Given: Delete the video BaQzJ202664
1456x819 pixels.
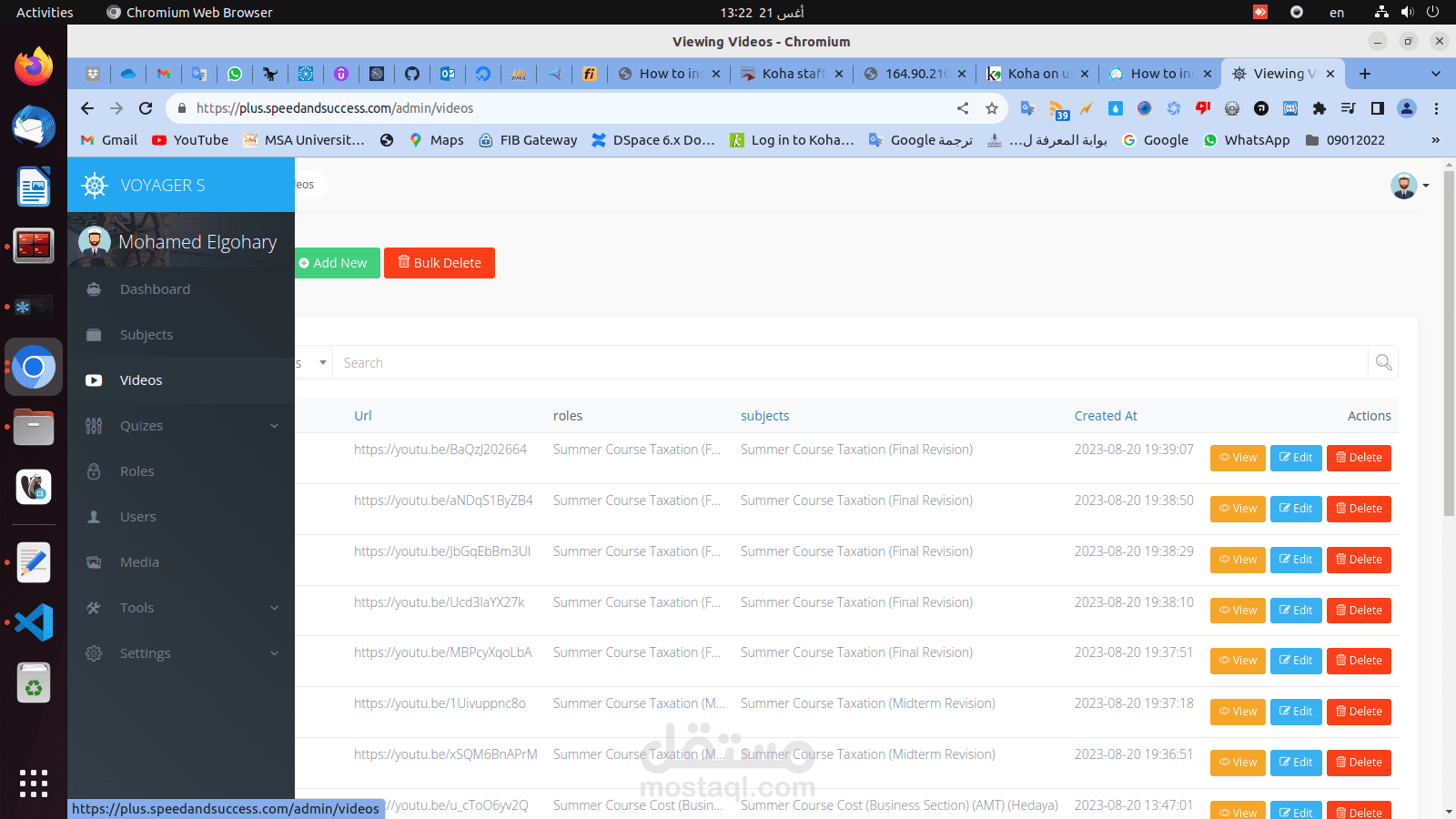Looking at the screenshot, I should pos(1359,458).
